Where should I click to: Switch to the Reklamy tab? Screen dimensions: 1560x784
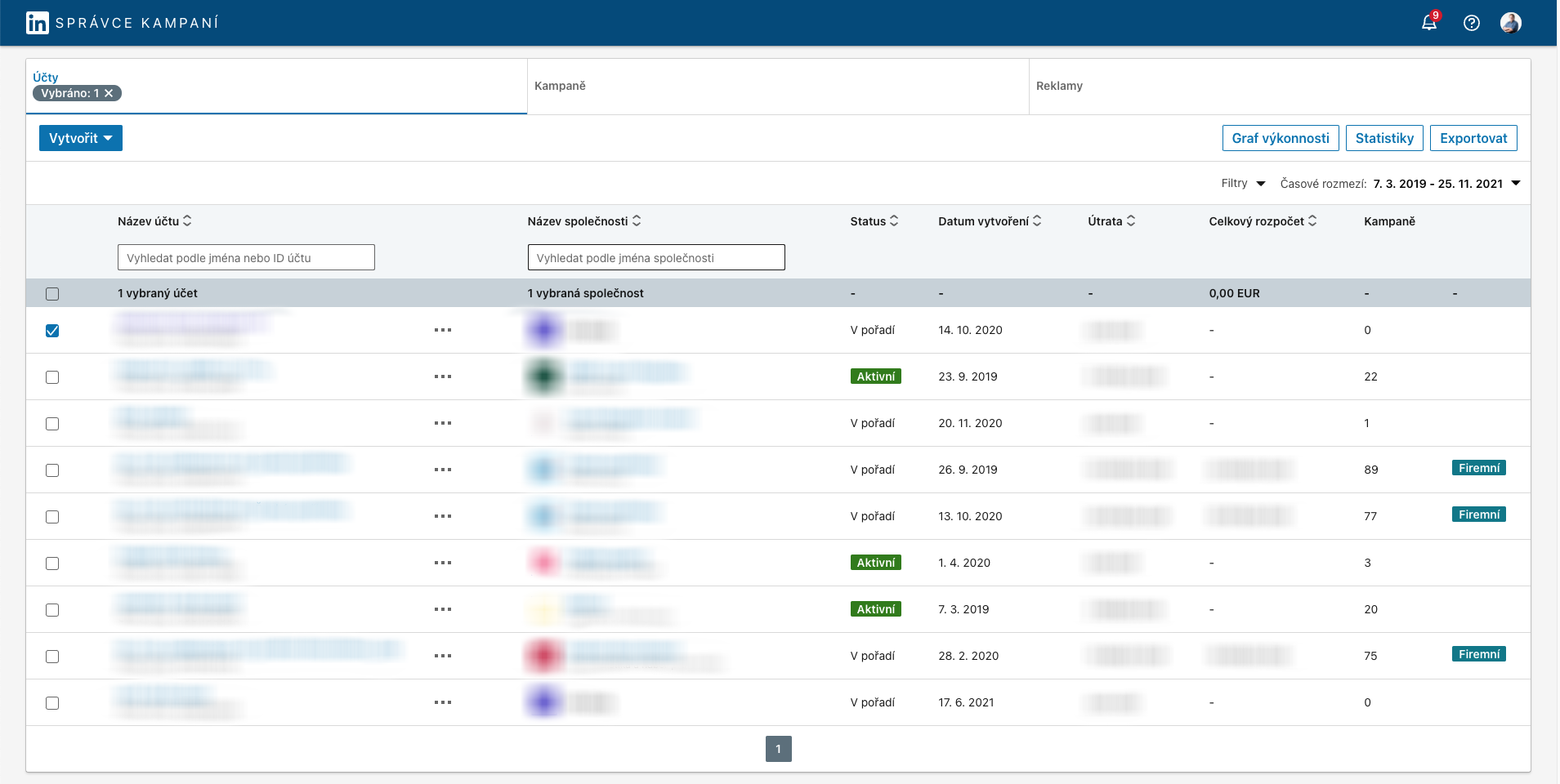tap(1059, 86)
